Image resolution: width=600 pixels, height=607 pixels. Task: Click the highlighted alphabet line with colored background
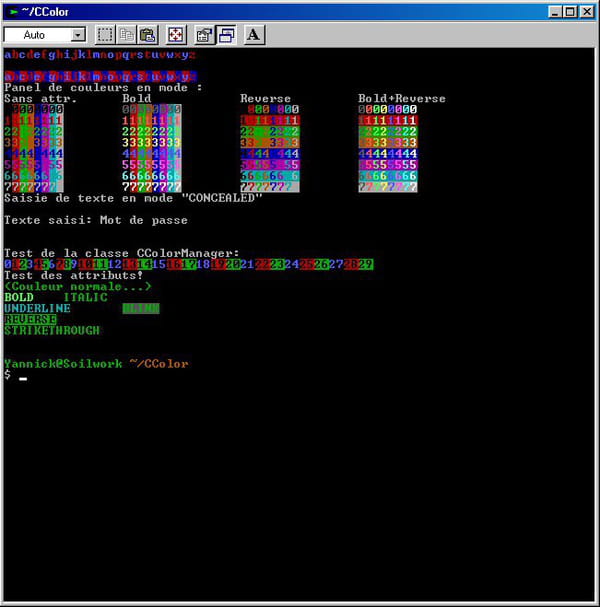click(101, 76)
